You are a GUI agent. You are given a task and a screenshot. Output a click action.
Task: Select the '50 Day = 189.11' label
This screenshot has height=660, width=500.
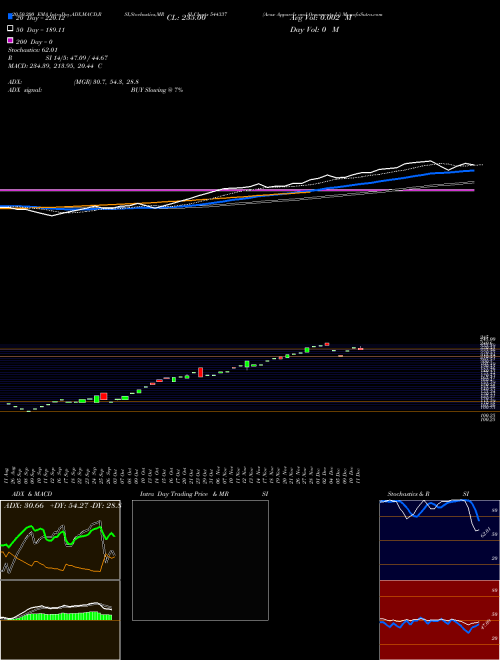click(40, 30)
